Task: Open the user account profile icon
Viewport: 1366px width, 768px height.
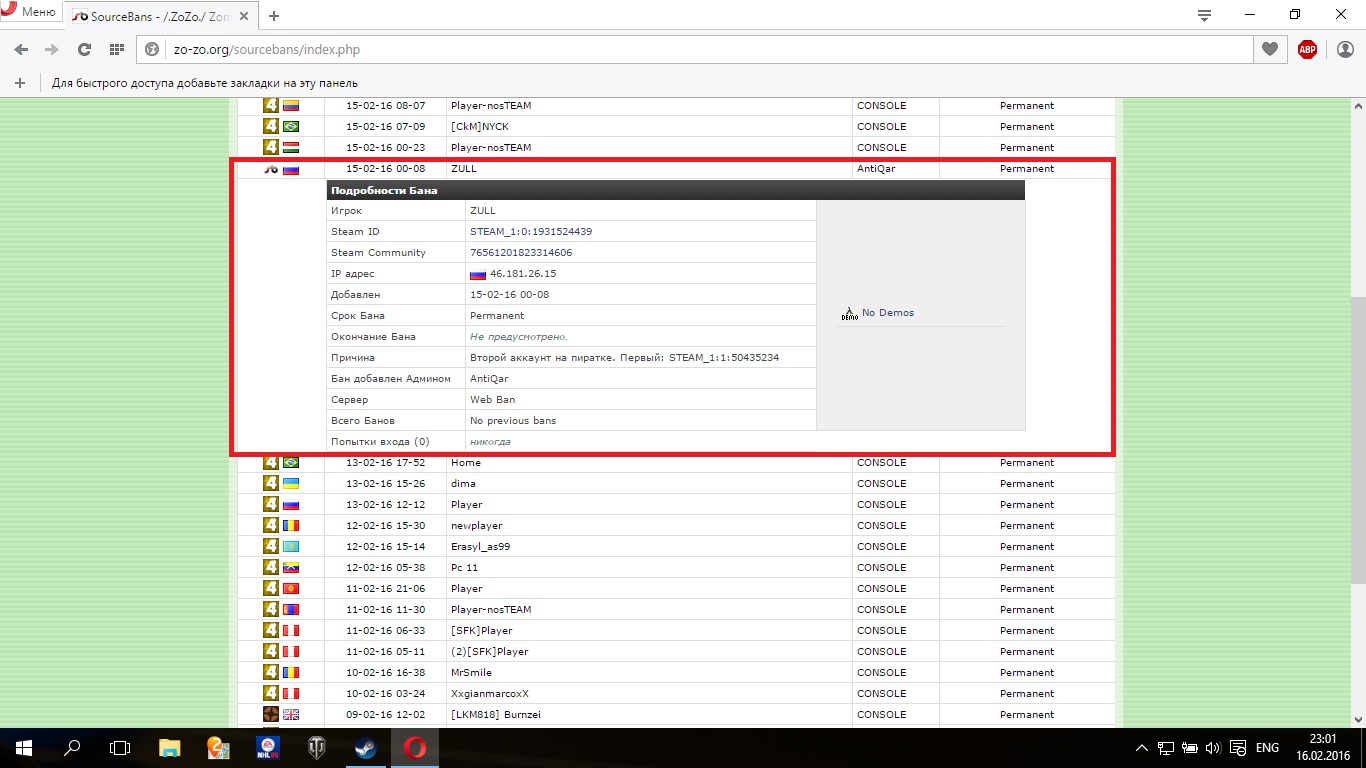Action: pos(1345,49)
